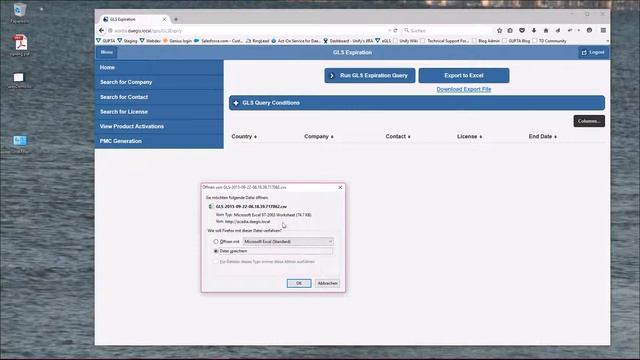Close the download dialog with the X
Viewport: 640px width, 360px height.
340,187
